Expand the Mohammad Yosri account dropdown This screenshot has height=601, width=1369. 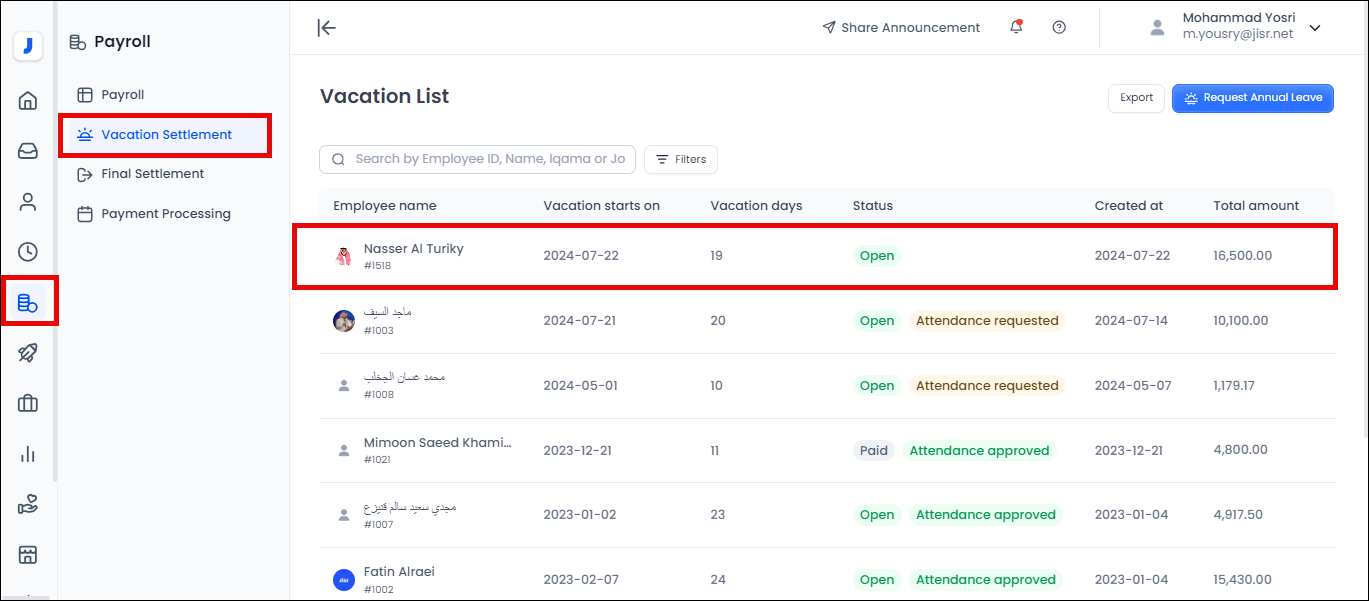coord(1315,28)
